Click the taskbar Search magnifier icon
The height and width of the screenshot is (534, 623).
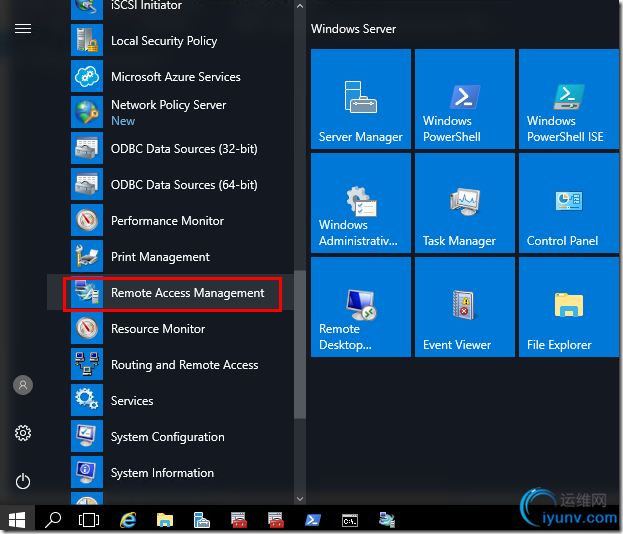[54, 520]
